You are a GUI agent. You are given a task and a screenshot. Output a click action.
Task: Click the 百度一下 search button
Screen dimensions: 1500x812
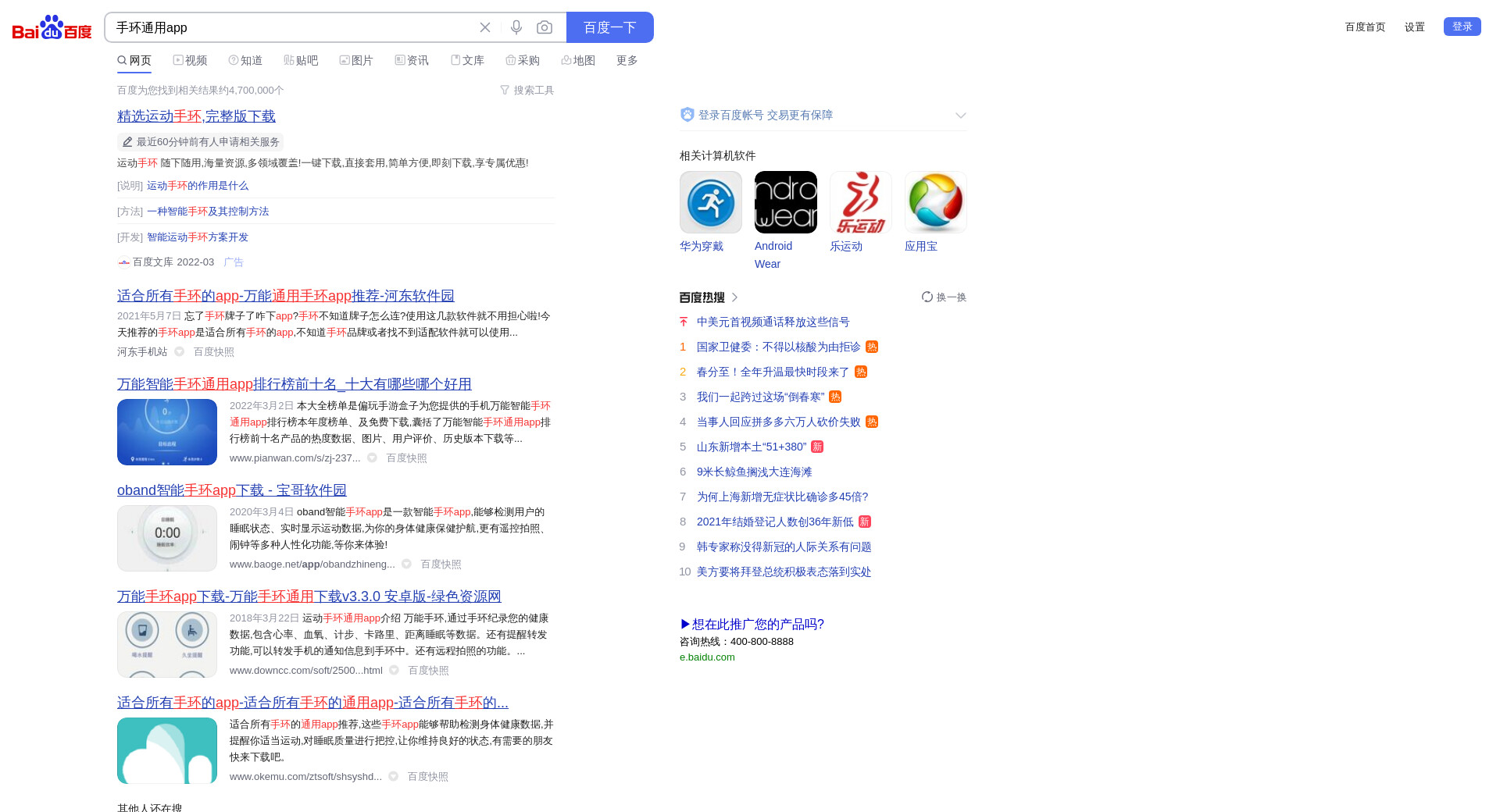(609, 27)
